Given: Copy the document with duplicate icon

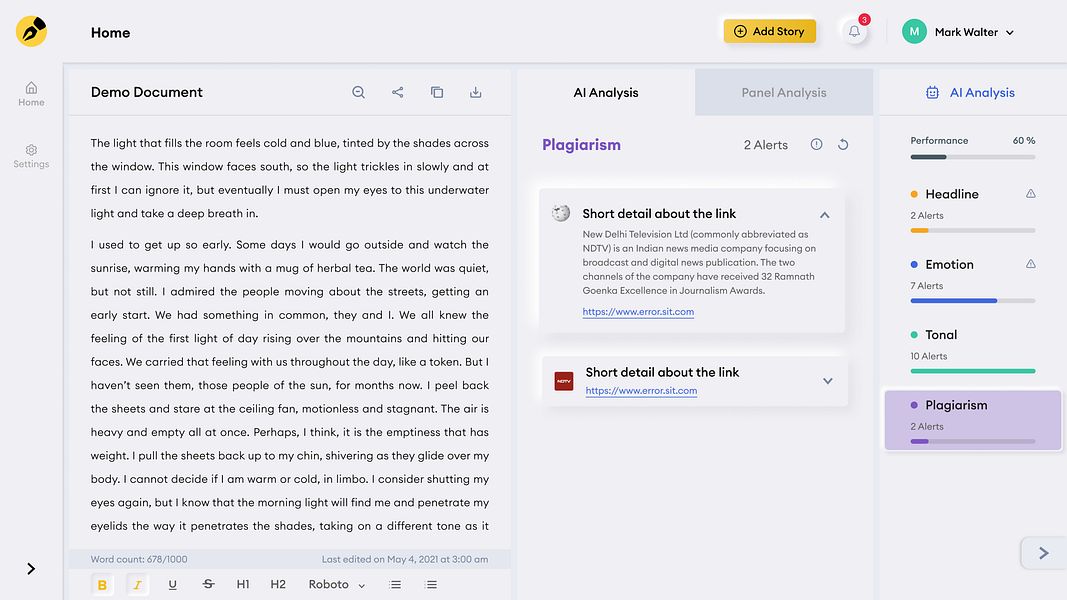Looking at the screenshot, I should (x=437, y=93).
